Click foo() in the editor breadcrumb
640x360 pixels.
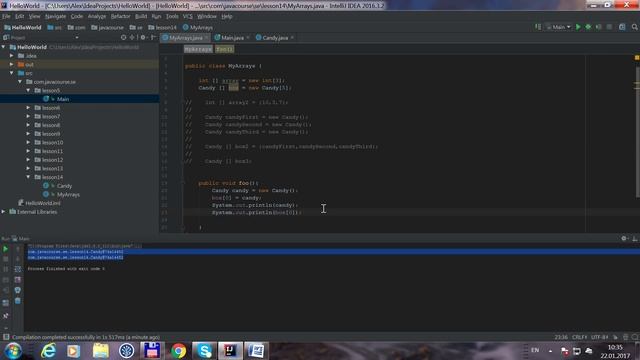pyautogui.click(x=224, y=49)
